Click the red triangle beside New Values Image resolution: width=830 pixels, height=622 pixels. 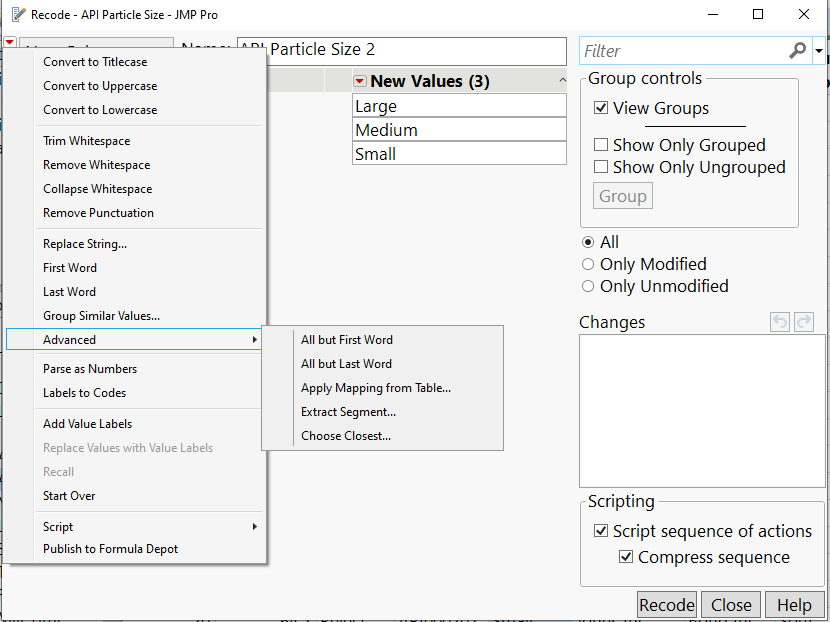point(360,82)
